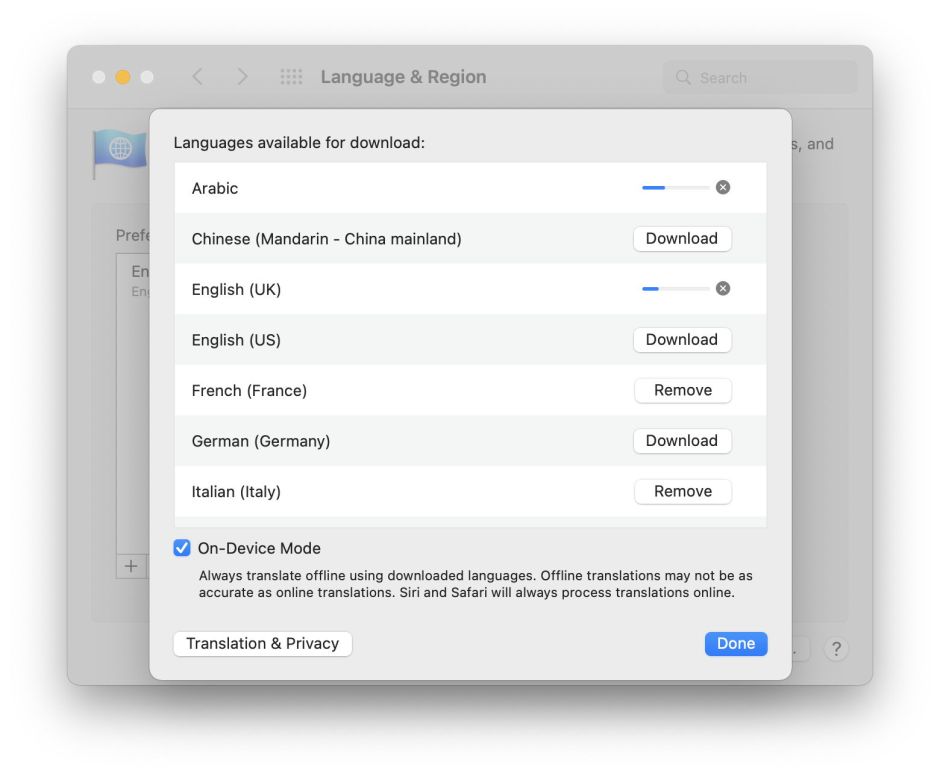Select the Arabic row in list
The image size is (940, 774).
[400, 188]
